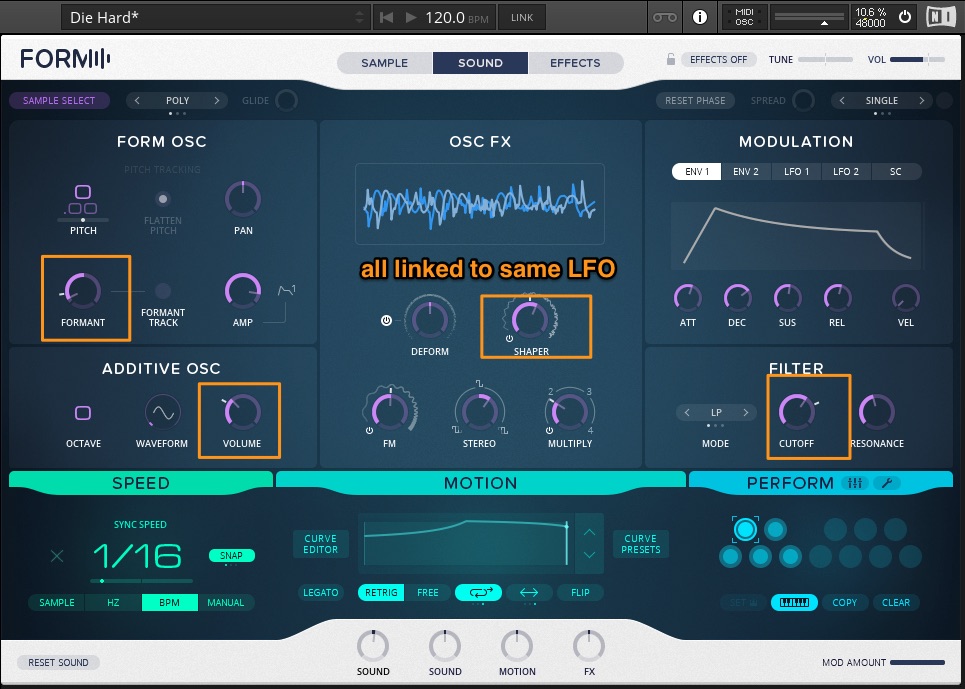Click the lock icon next to Effects Off
The height and width of the screenshot is (689, 965).
671,60
